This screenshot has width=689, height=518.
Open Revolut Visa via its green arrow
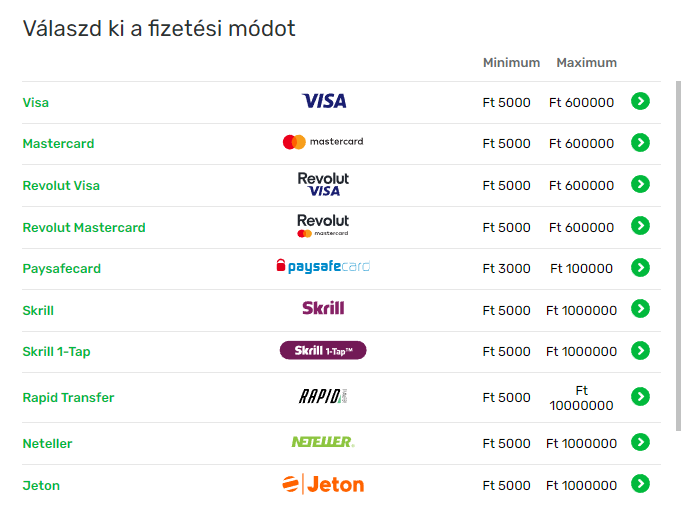click(x=640, y=184)
